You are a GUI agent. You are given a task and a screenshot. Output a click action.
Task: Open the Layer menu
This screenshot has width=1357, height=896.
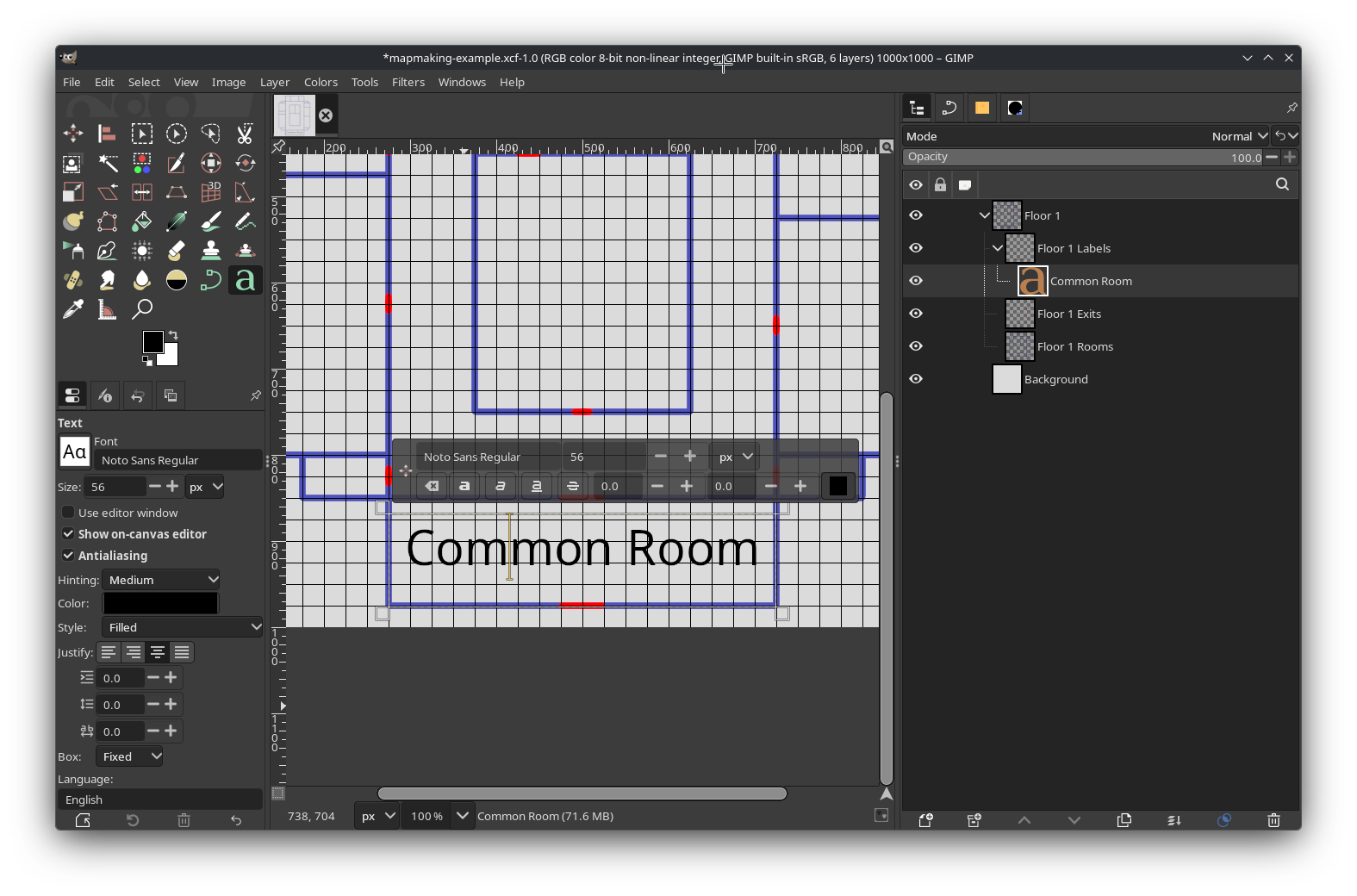click(275, 82)
